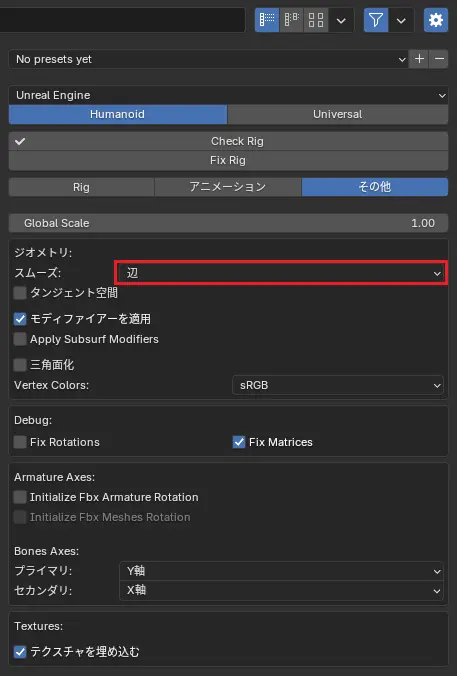Open the Vertex Colors sRGB dropdown

click(338, 385)
